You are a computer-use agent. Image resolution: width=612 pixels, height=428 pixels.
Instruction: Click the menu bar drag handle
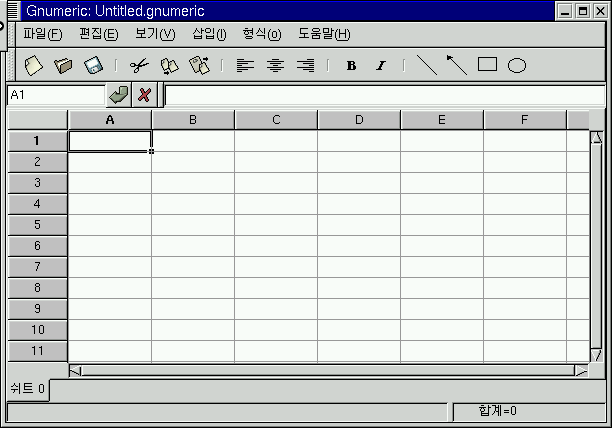click(11, 34)
